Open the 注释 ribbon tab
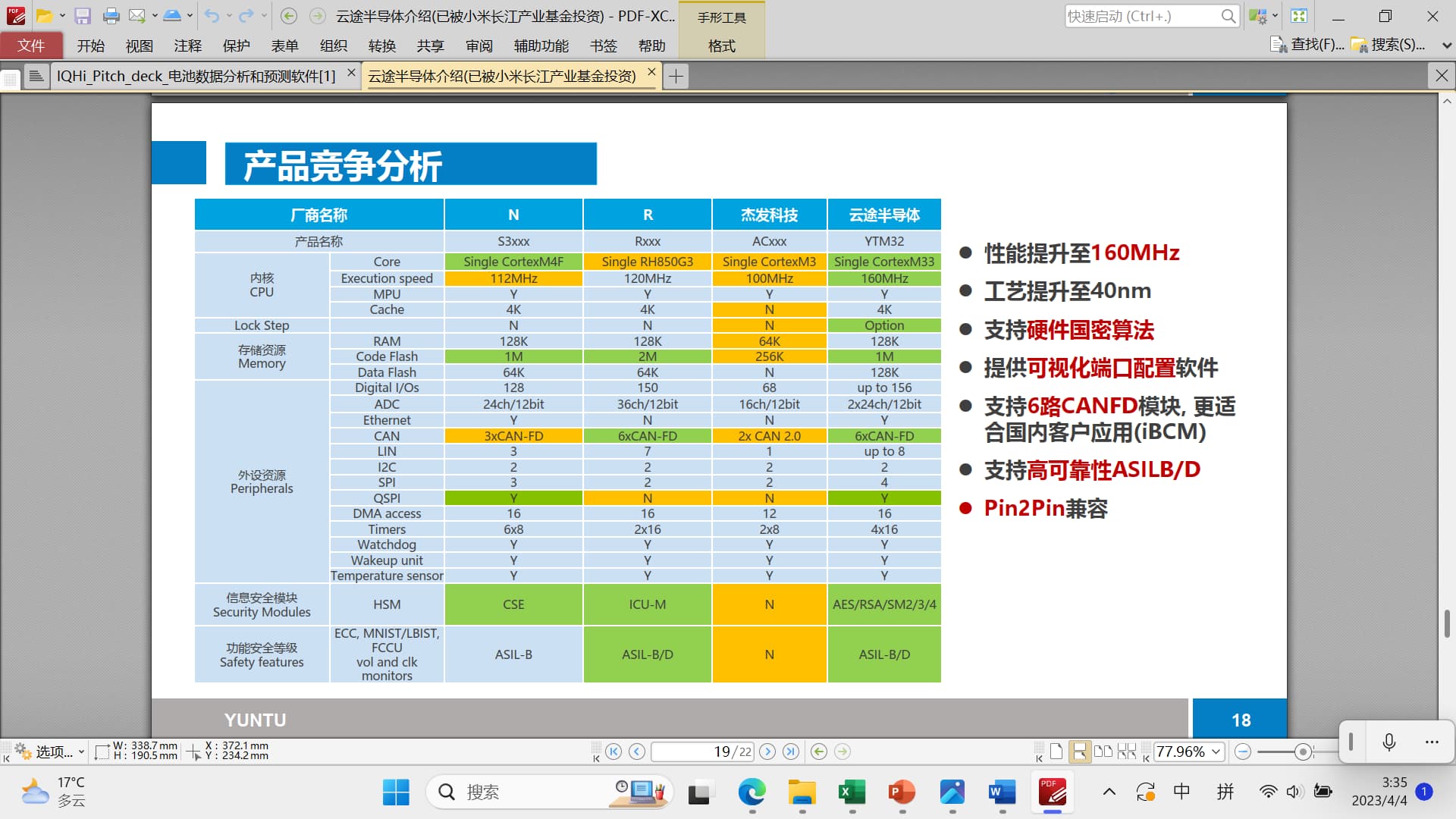Screen dimensions: 1456x819 pos(187,45)
